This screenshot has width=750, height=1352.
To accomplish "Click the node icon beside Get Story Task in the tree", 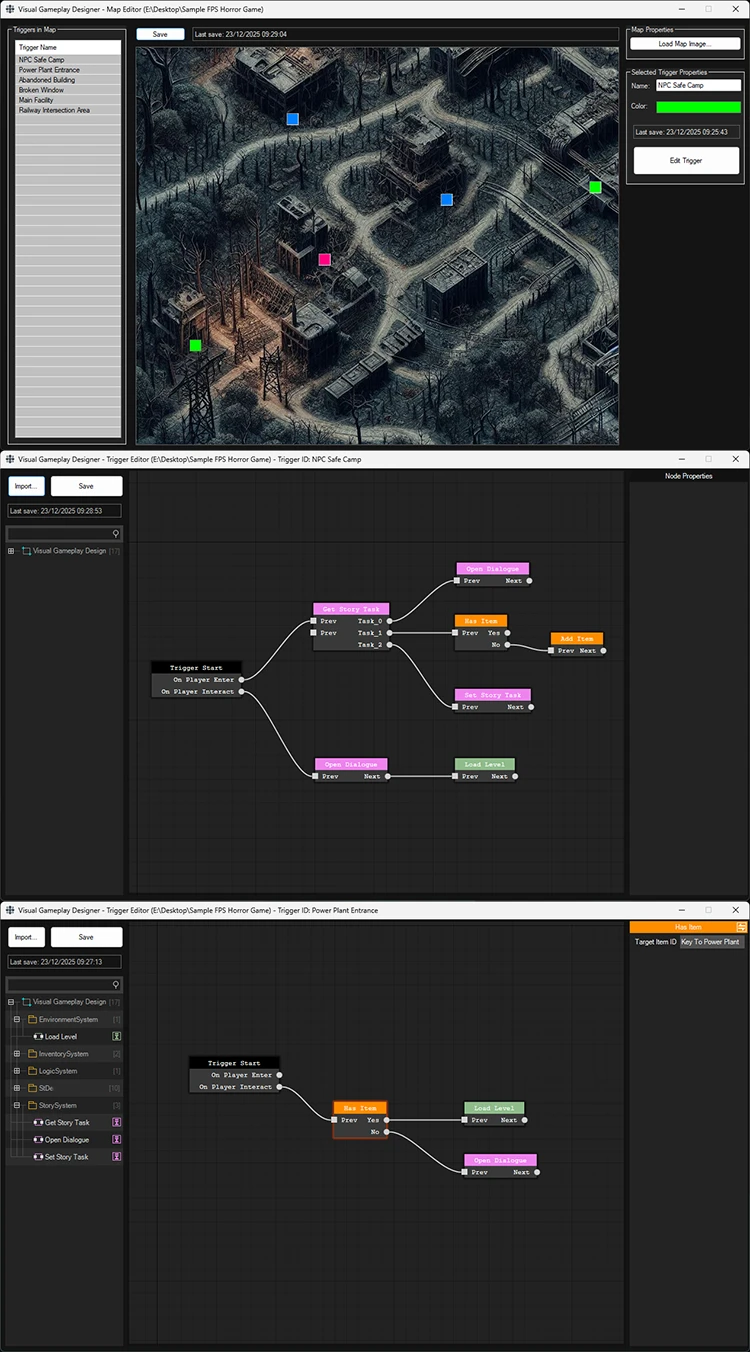I will click(x=38, y=1122).
